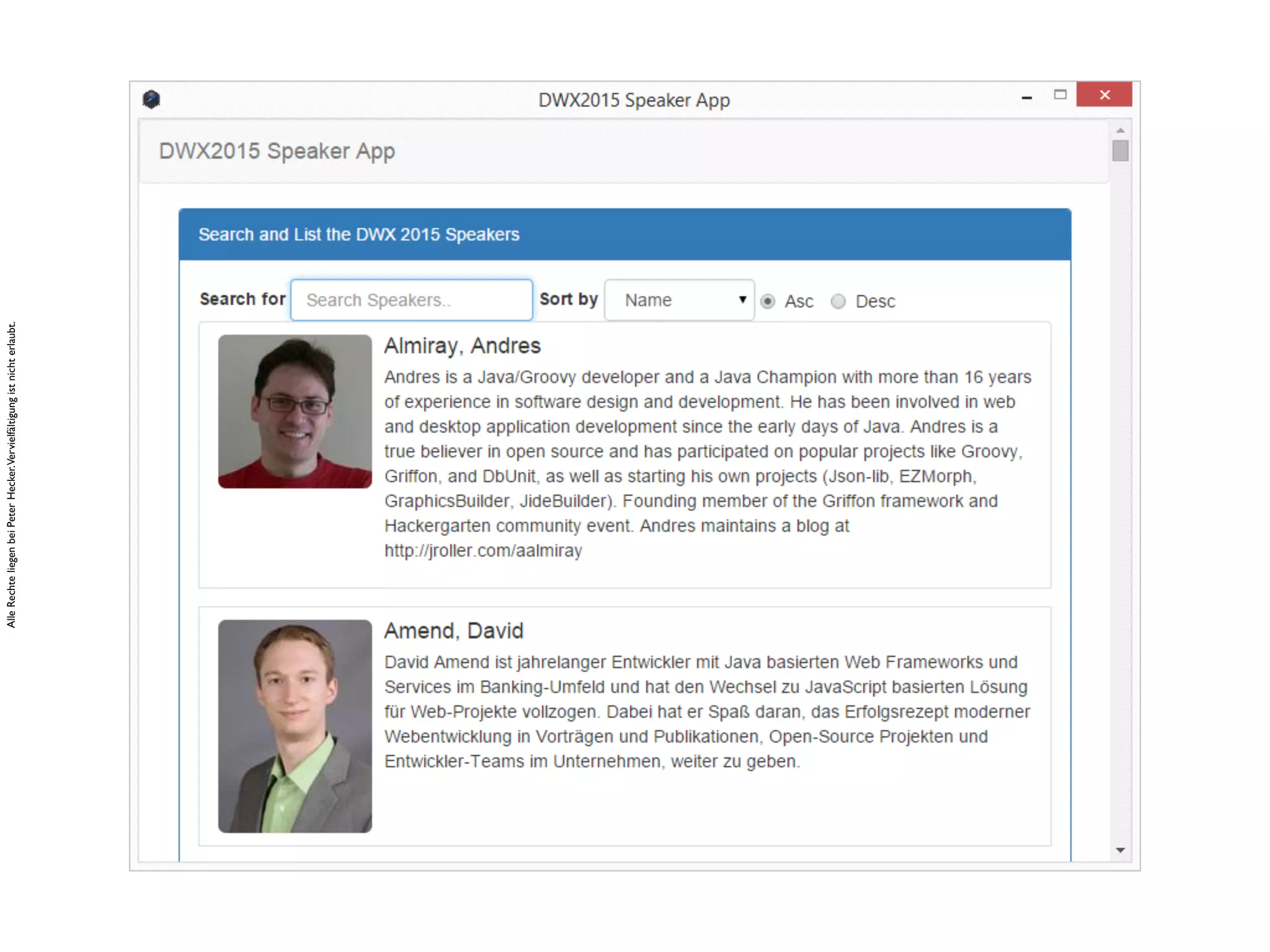The width and height of the screenshot is (1270, 952).
Task: Click the Almiray, Andres name heading
Action: 462,346
